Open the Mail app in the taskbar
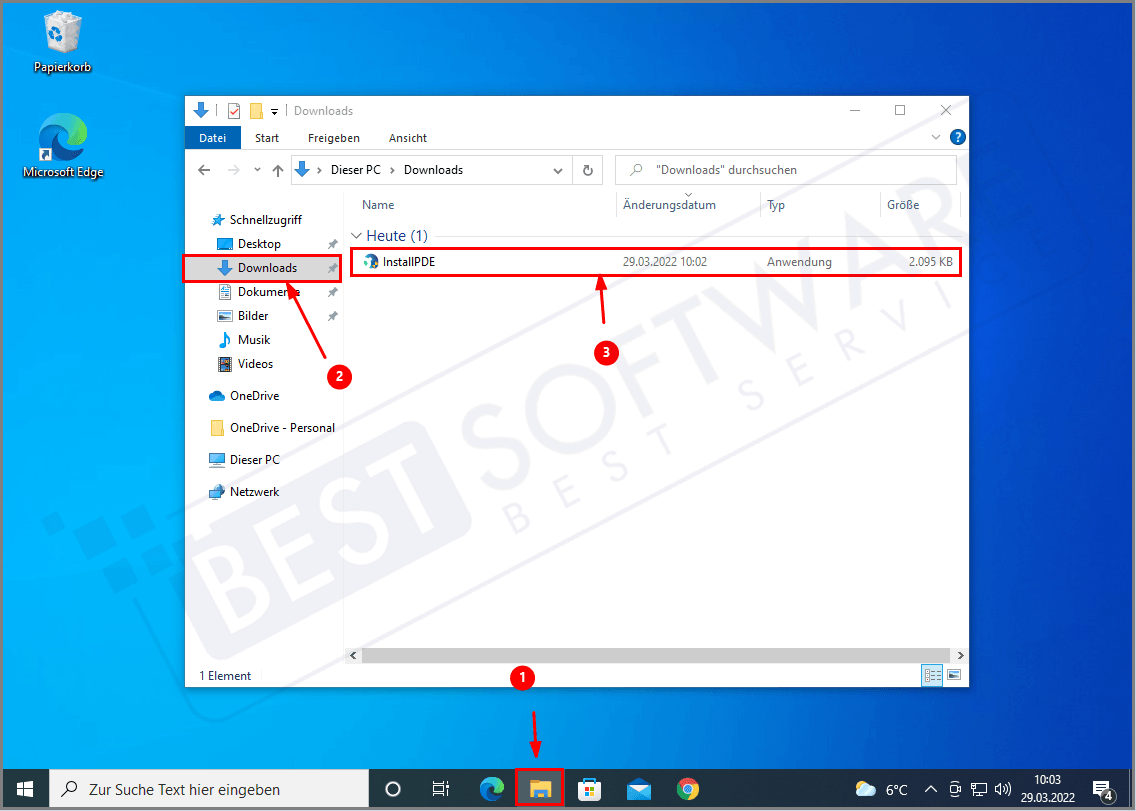This screenshot has height=811, width=1136. [638, 788]
